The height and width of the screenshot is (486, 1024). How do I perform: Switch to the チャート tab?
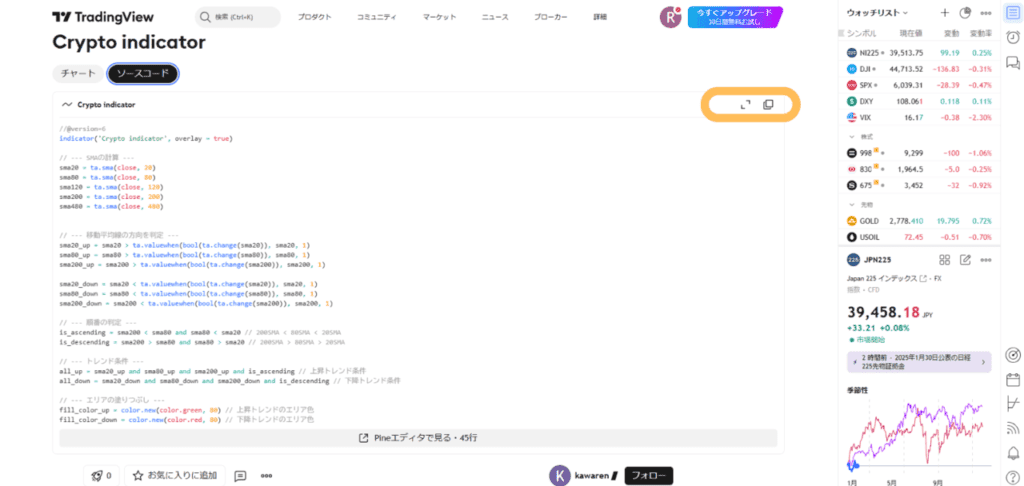[78, 74]
